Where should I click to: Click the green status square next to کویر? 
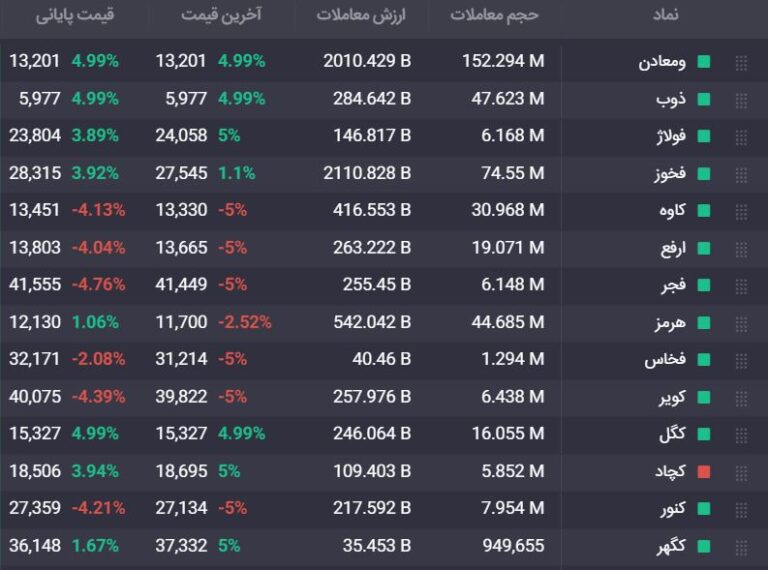coord(704,398)
